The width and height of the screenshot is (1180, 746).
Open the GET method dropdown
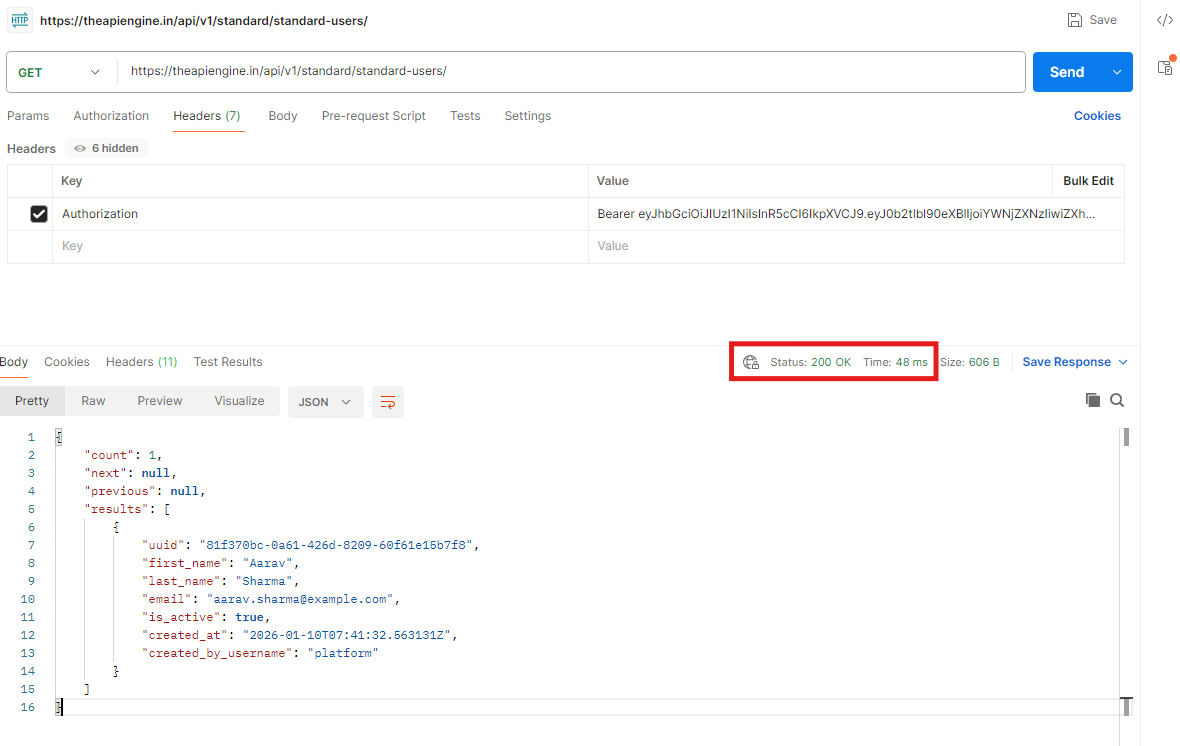point(60,72)
